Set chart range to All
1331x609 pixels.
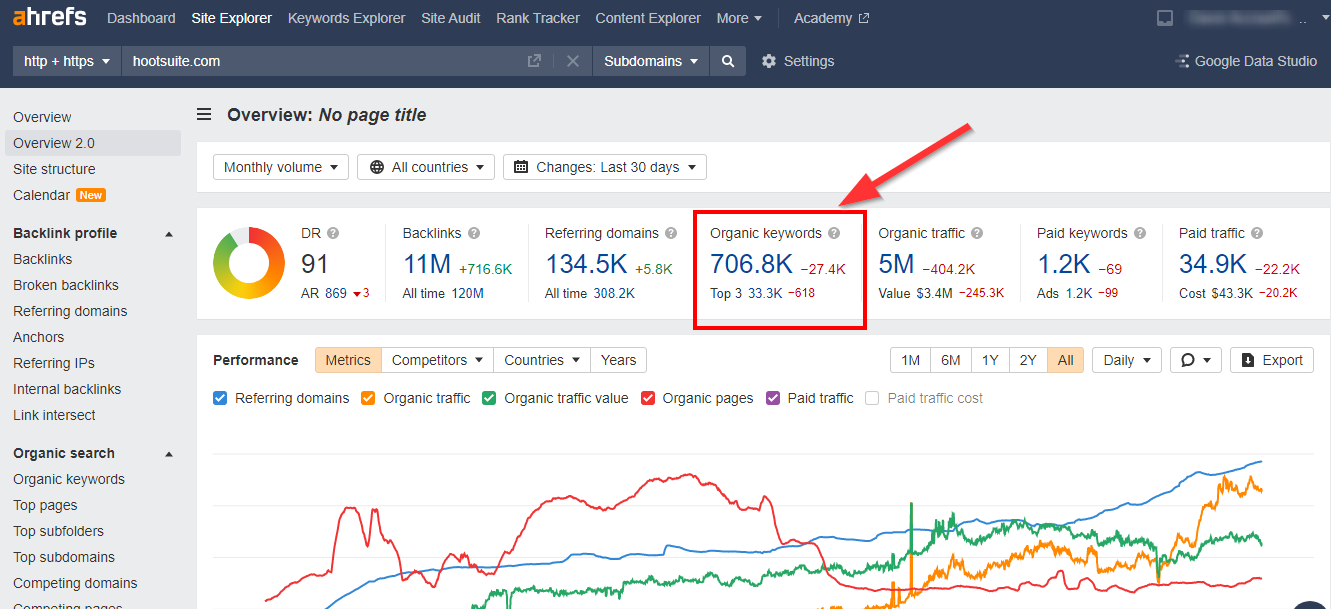click(x=1066, y=360)
